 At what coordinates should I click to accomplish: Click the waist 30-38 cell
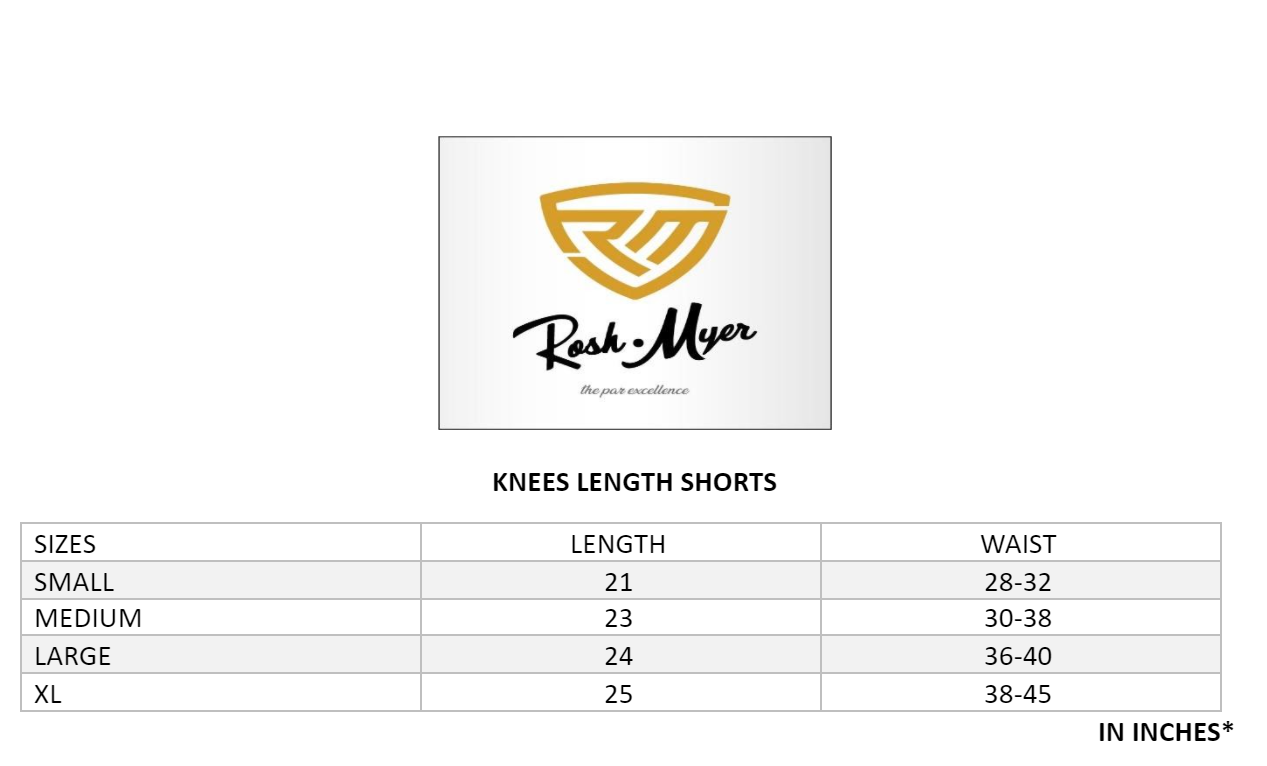1020,618
